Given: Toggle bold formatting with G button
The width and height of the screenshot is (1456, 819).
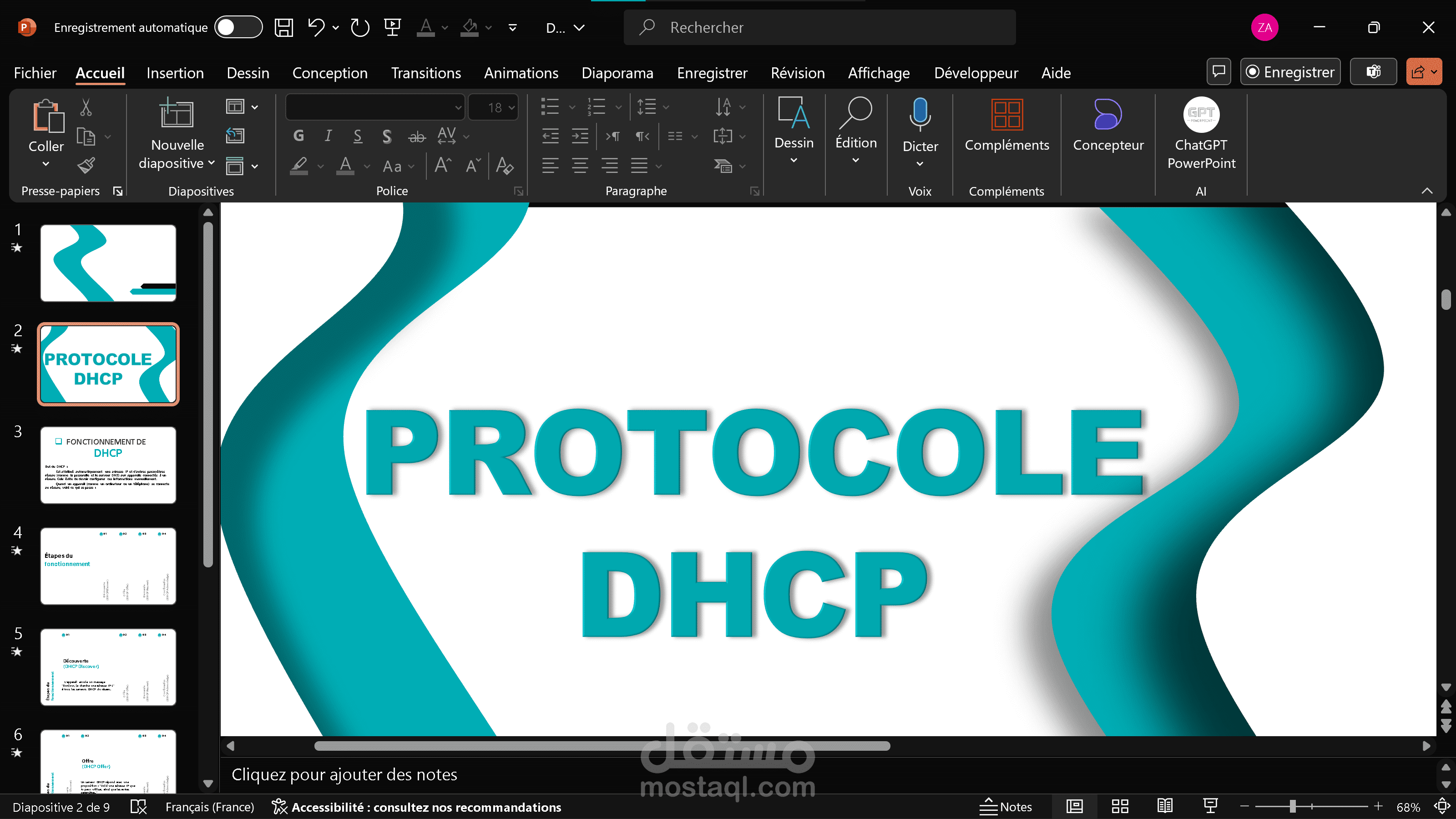Looking at the screenshot, I should coord(299,134).
